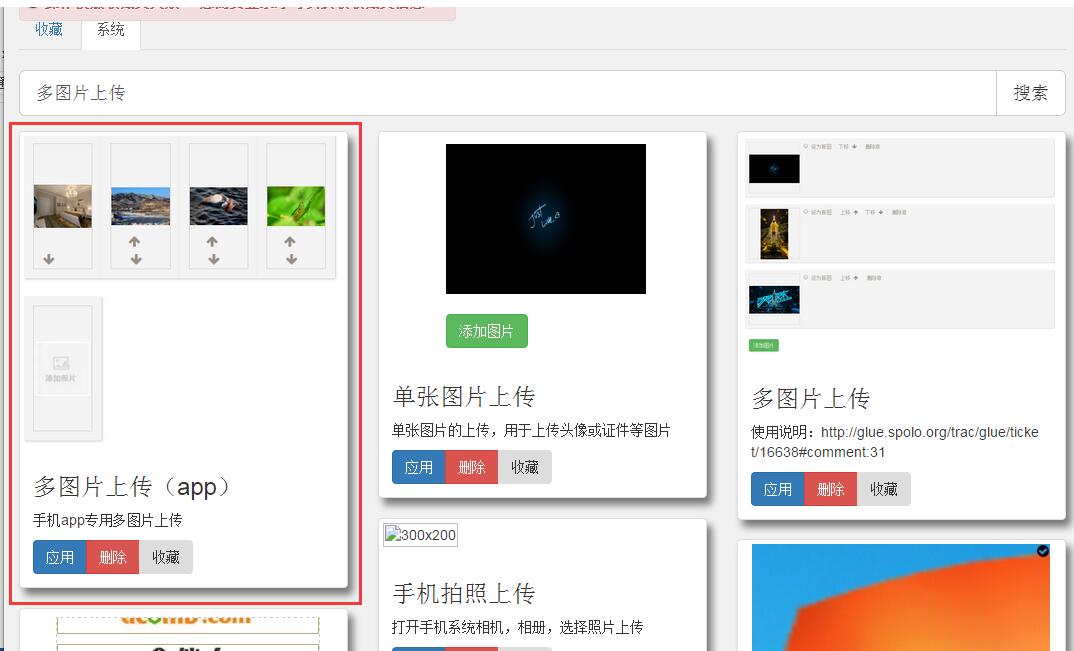The height and width of the screenshot is (651, 1074).
Task: Move green grasshopper photo down
Action: click(292, 259)
